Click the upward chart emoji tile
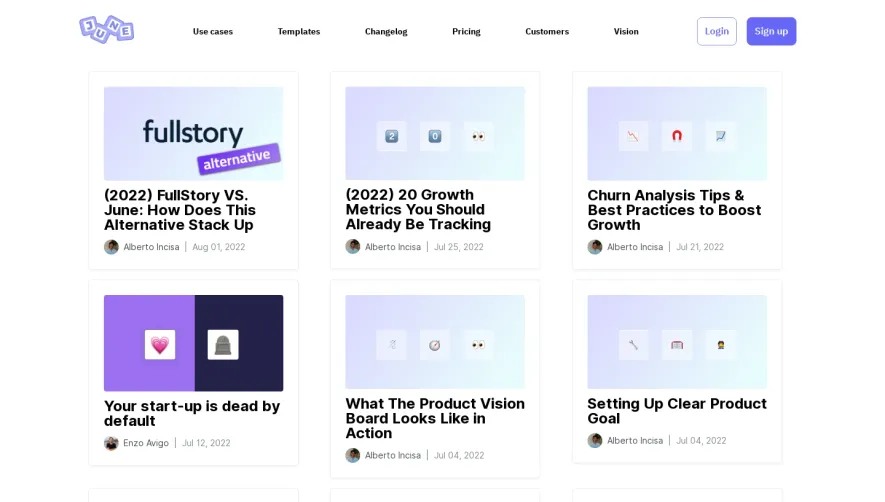Viewport: 885px width, 502px height. coord(721,136)
